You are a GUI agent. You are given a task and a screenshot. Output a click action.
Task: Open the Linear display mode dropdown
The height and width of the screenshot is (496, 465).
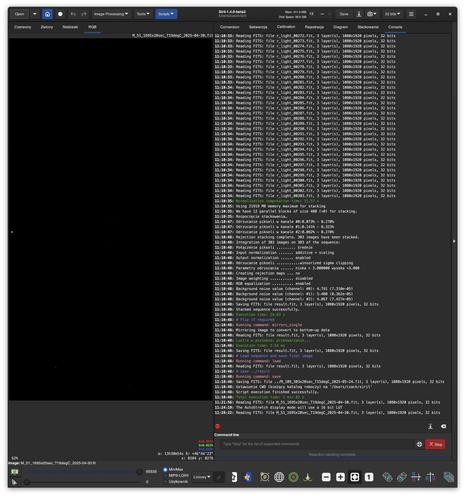click(202, 477)
